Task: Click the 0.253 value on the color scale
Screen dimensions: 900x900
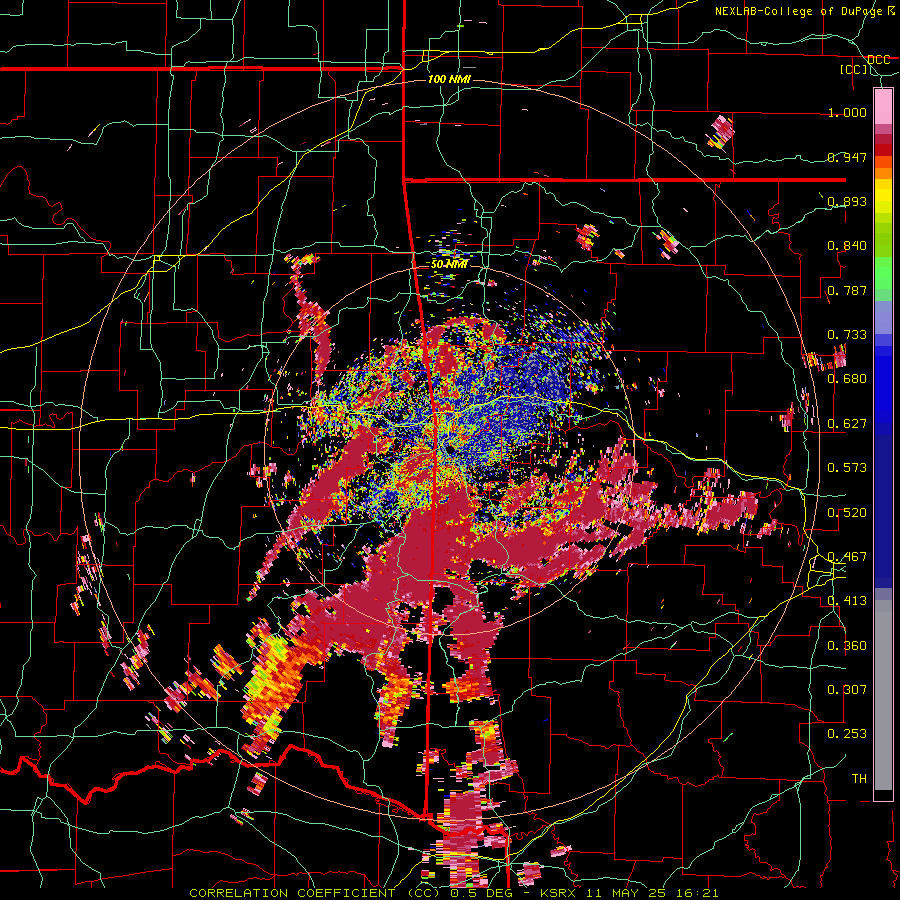Action: click(x=847, y=734)
